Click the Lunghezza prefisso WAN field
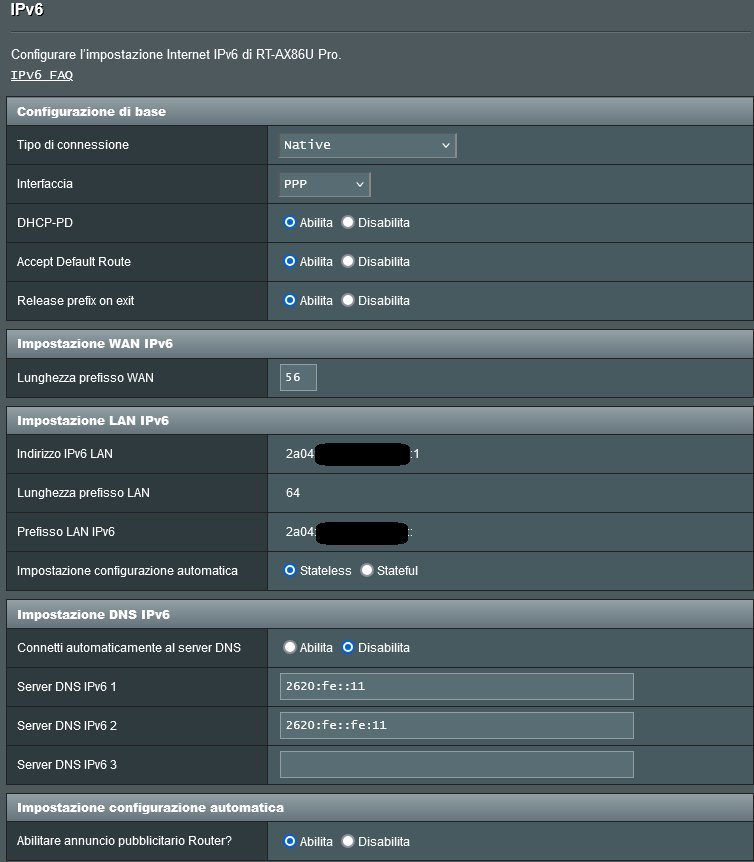Viewport: 754px width, 862px height. (x=298, y=378)
